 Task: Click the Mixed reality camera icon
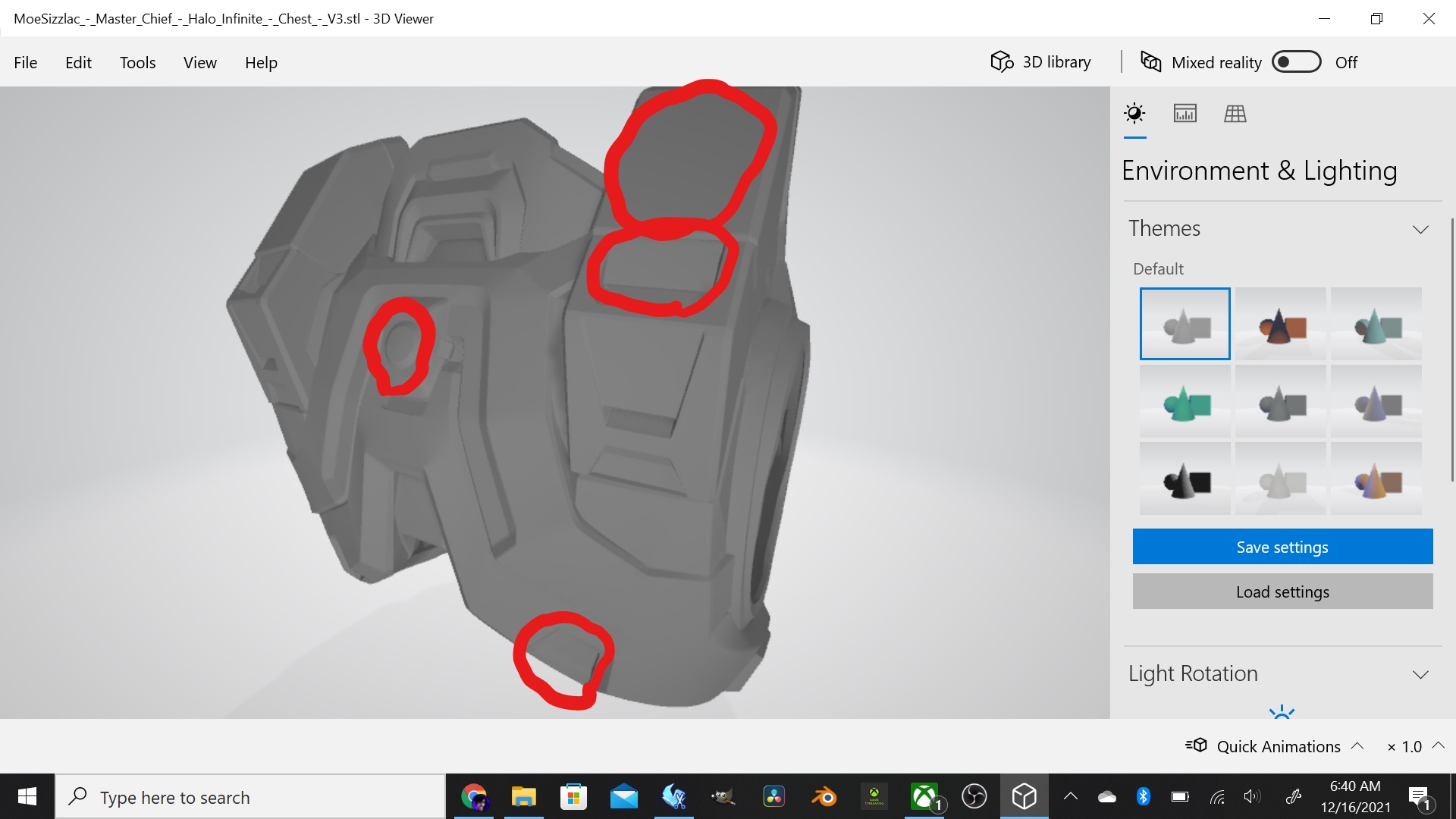click(1151, 62)
